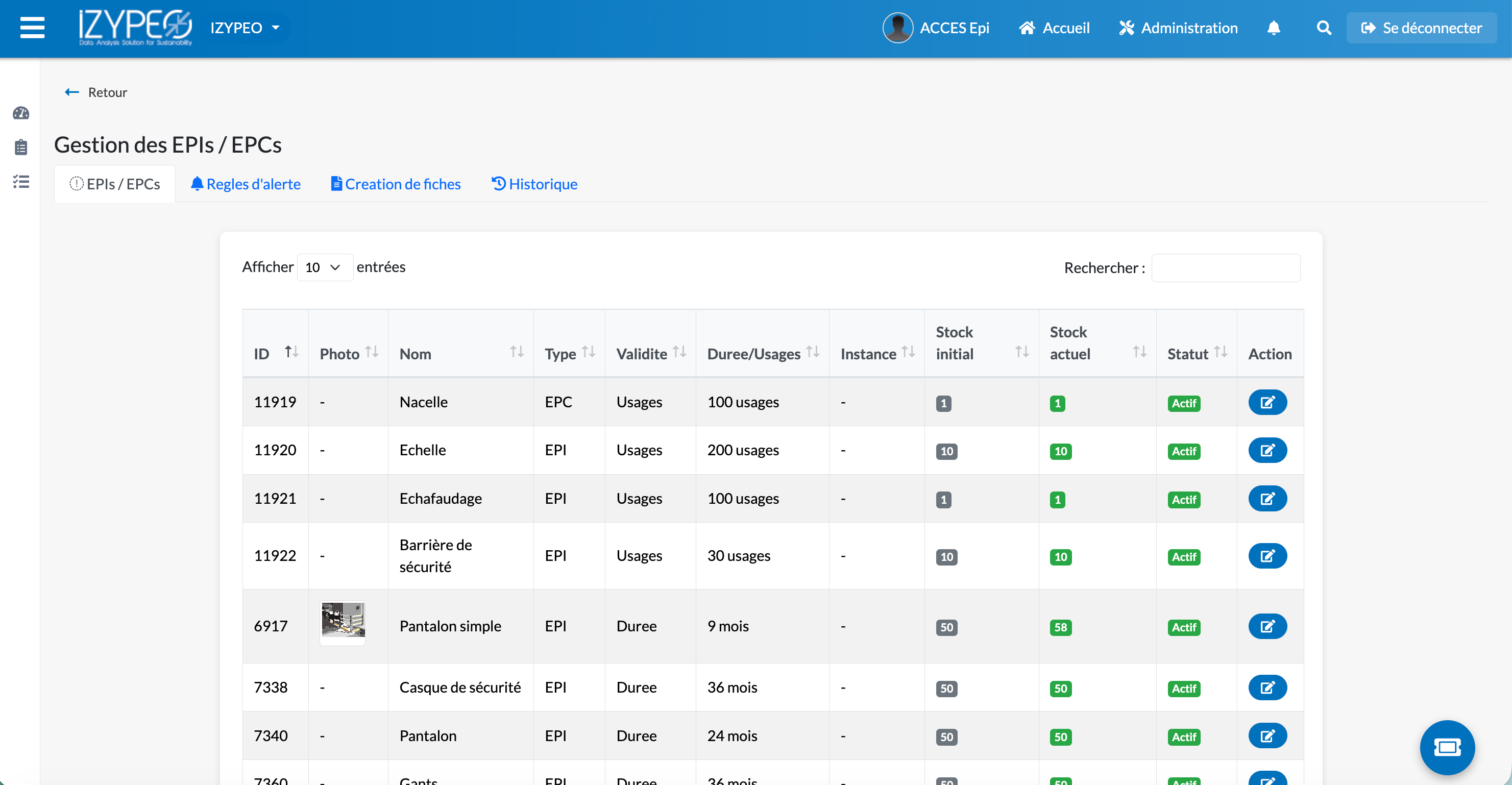Switch to the Regles d'alerte tab
The width and height of the screenshot is (1512, 785).
(246, 184)
